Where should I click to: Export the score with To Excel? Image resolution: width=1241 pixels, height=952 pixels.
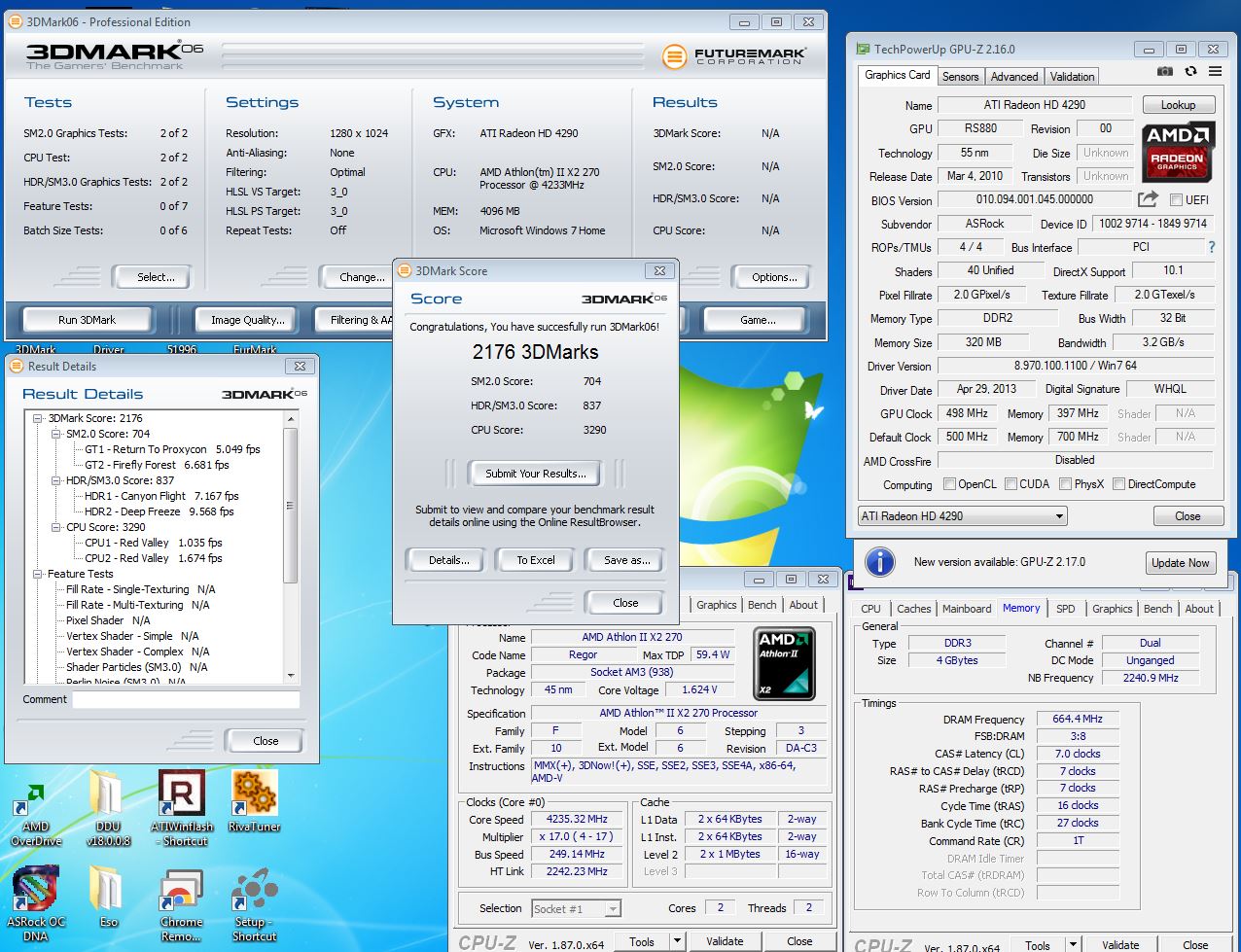pos(536,560)
